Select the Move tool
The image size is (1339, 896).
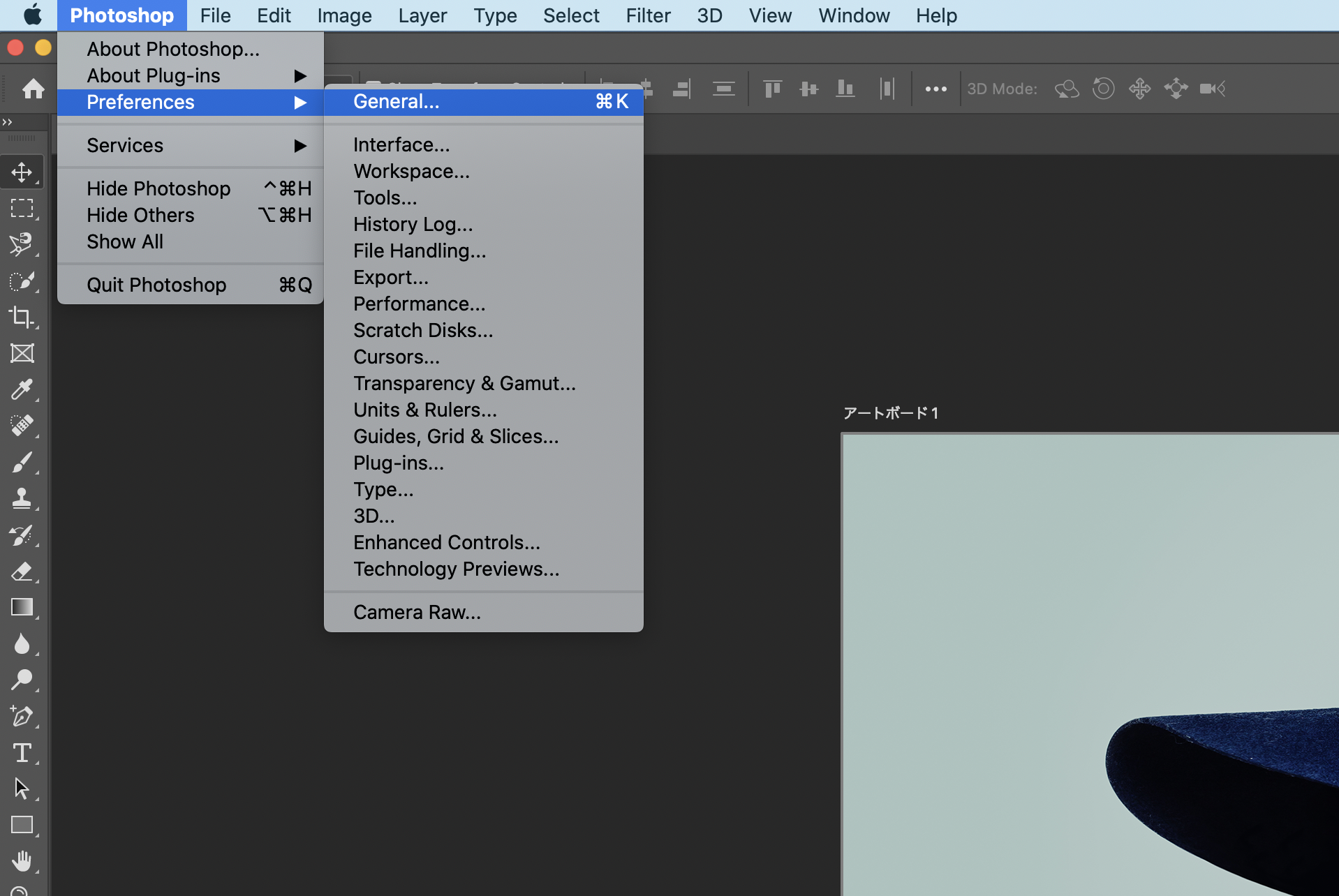coord(22,172)
